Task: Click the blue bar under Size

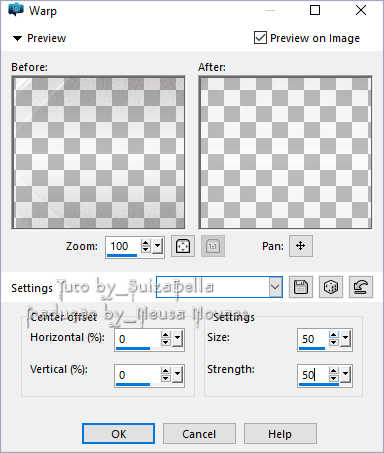Action: tap(312, 348)
